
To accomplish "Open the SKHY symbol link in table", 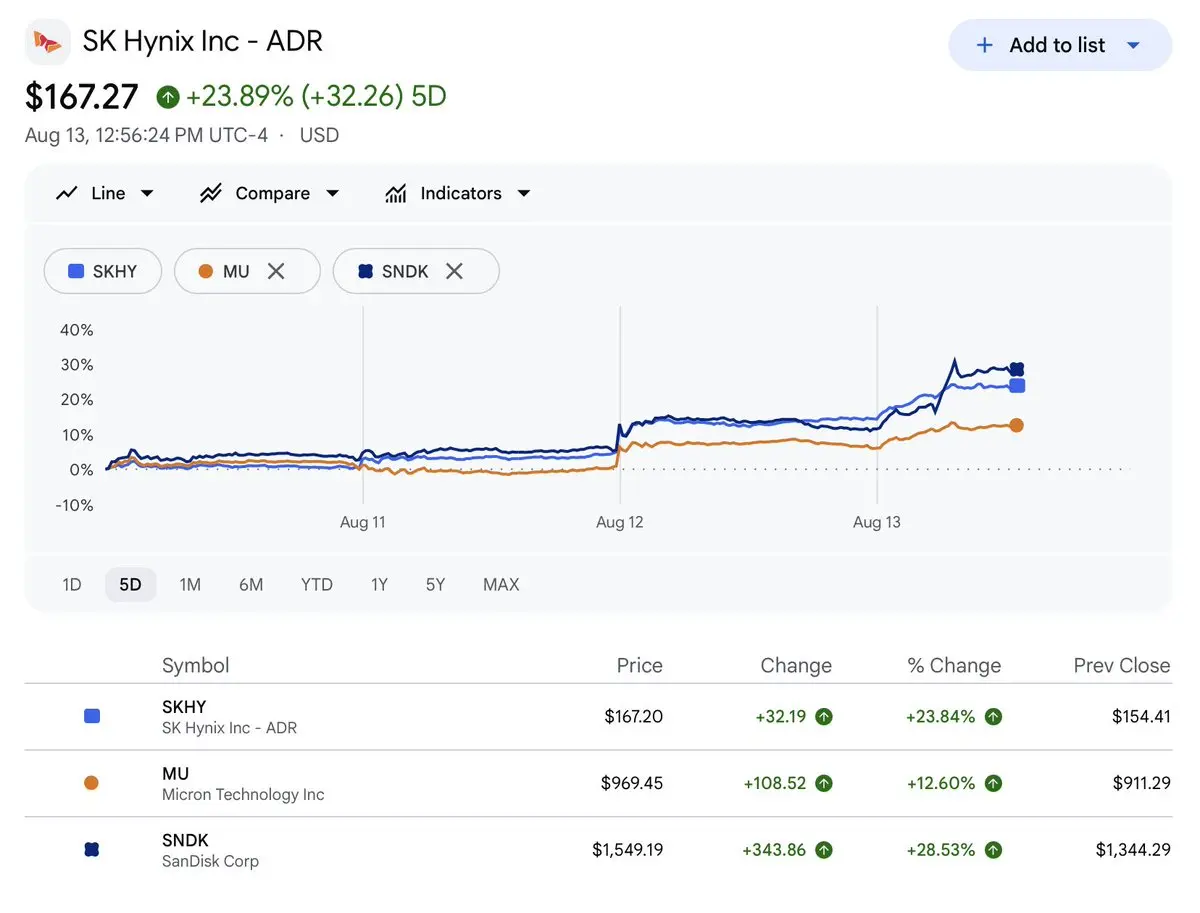I will [184, 706].
